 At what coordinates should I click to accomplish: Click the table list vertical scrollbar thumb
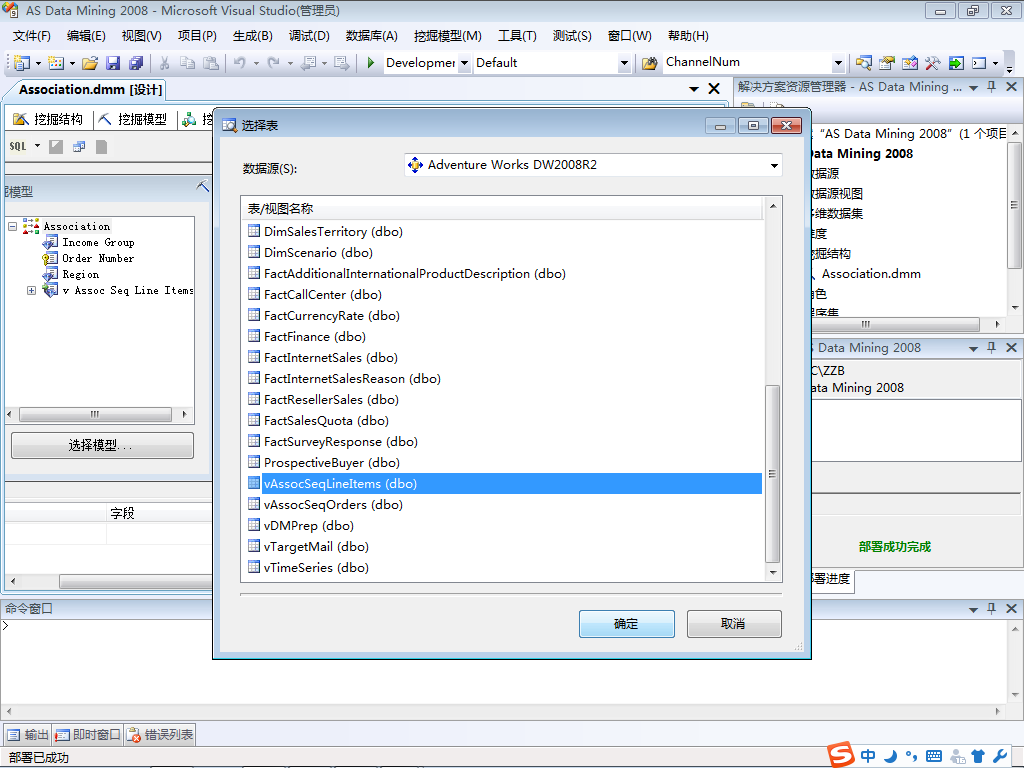coord(773,473)
